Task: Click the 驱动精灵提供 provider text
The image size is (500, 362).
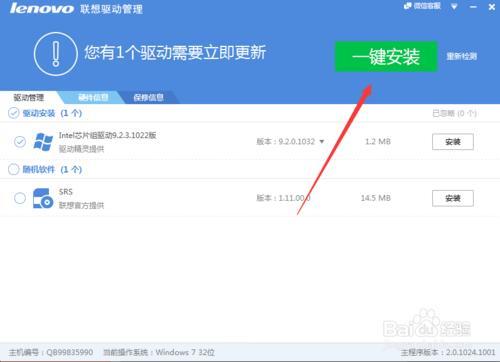Action: 81,149
